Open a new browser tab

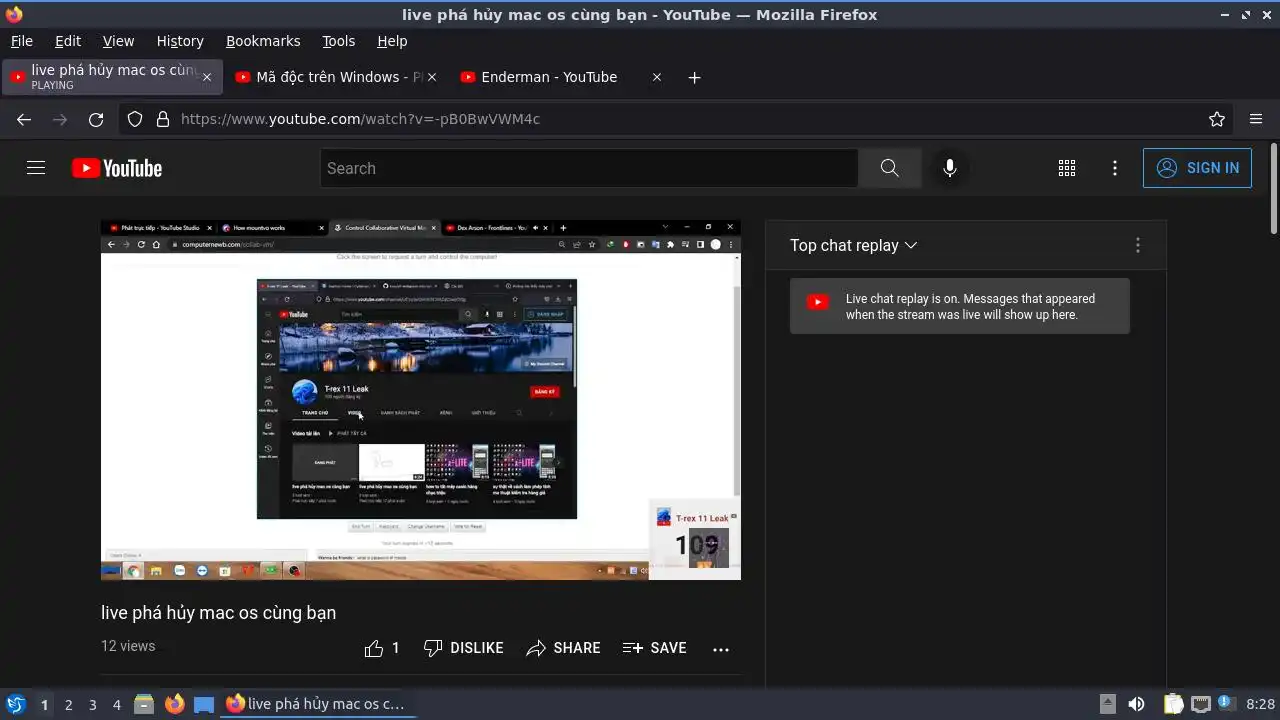click(x=694, y=77)
